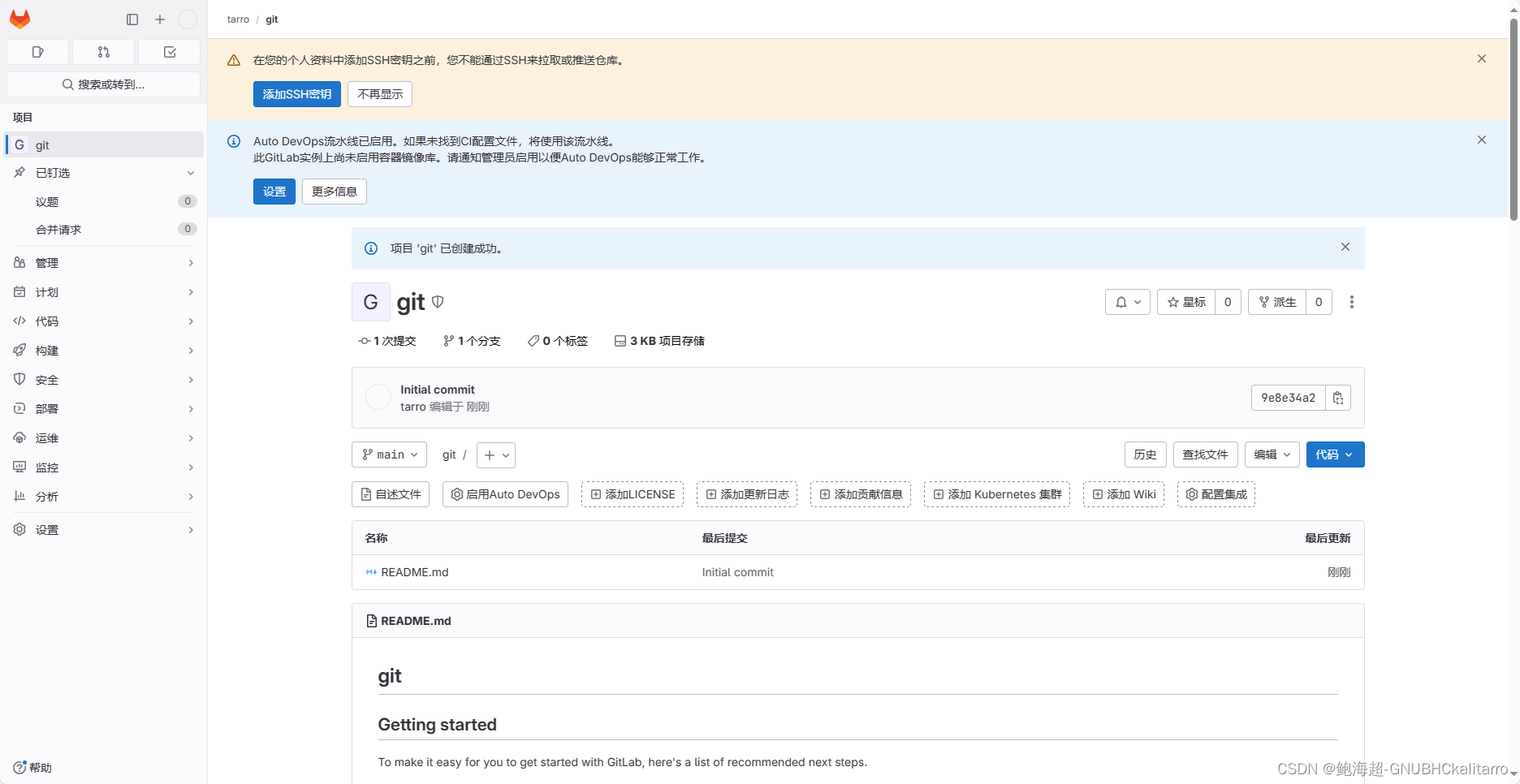Open merge requests shortcut icon

point(103,52)
